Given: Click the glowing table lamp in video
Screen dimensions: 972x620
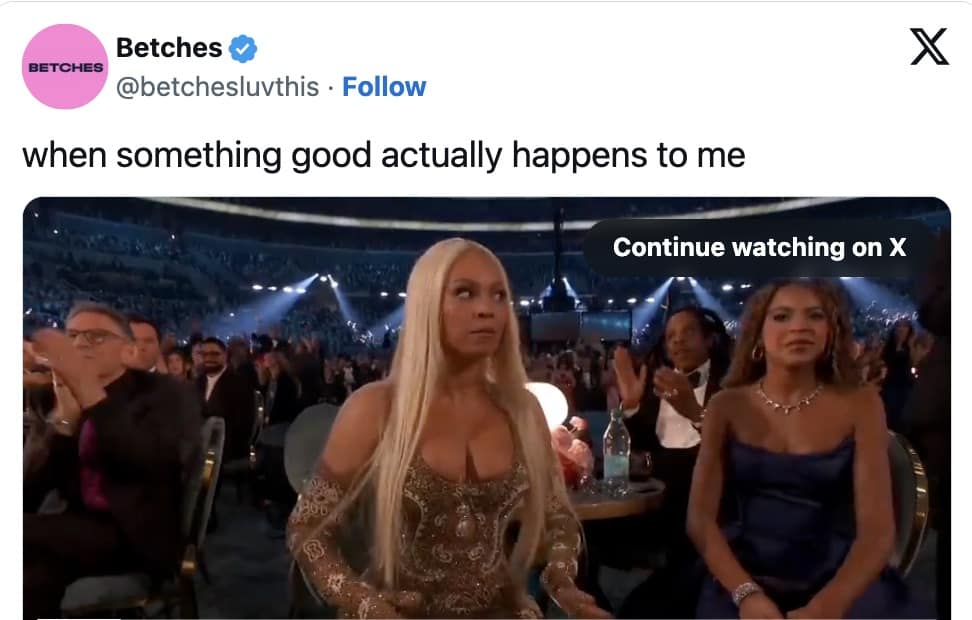Looking at the screenshot, I should click(x=548, y=404).
